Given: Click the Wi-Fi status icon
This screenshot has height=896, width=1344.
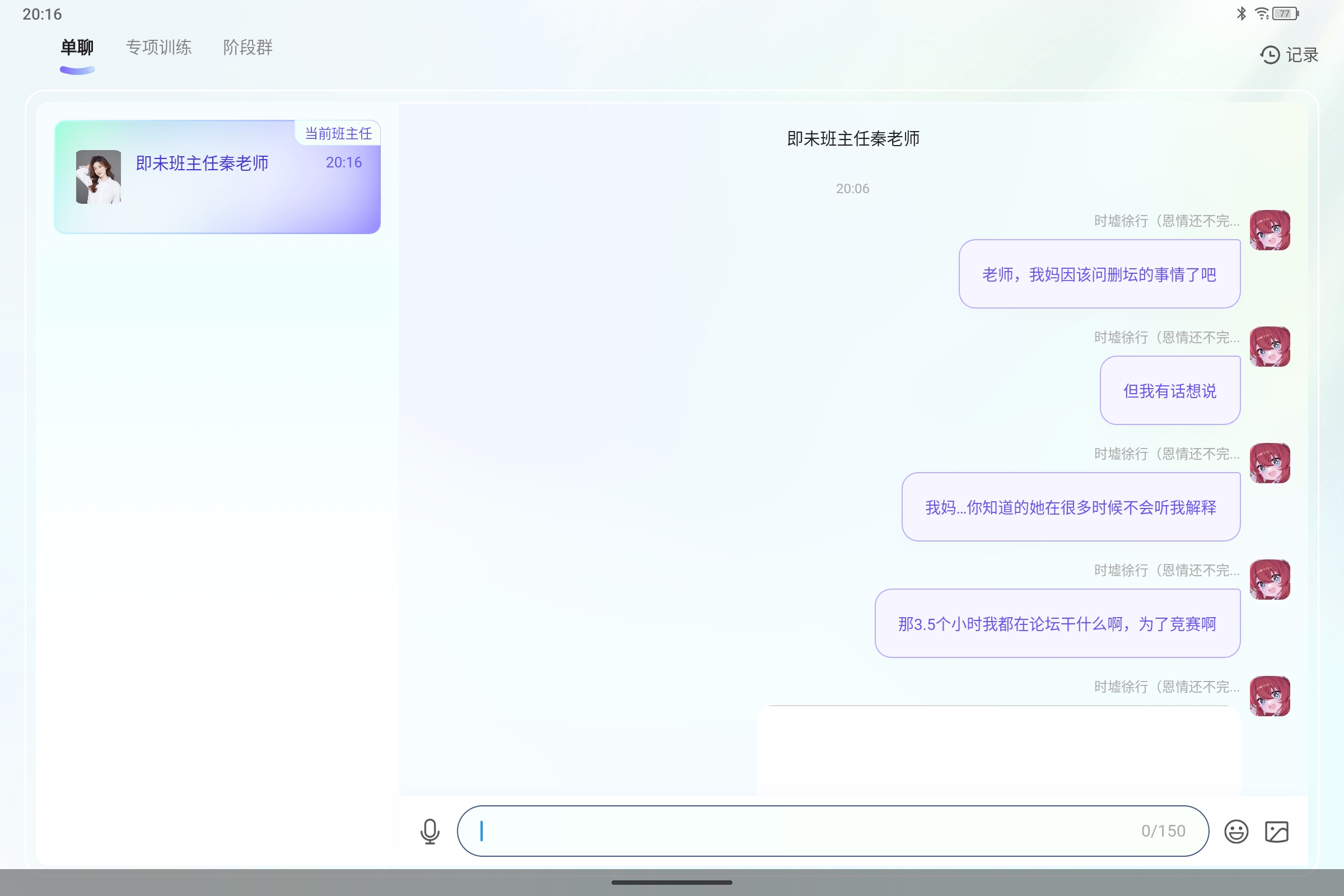Looking at the screenshot, I should coord(1261,13).
